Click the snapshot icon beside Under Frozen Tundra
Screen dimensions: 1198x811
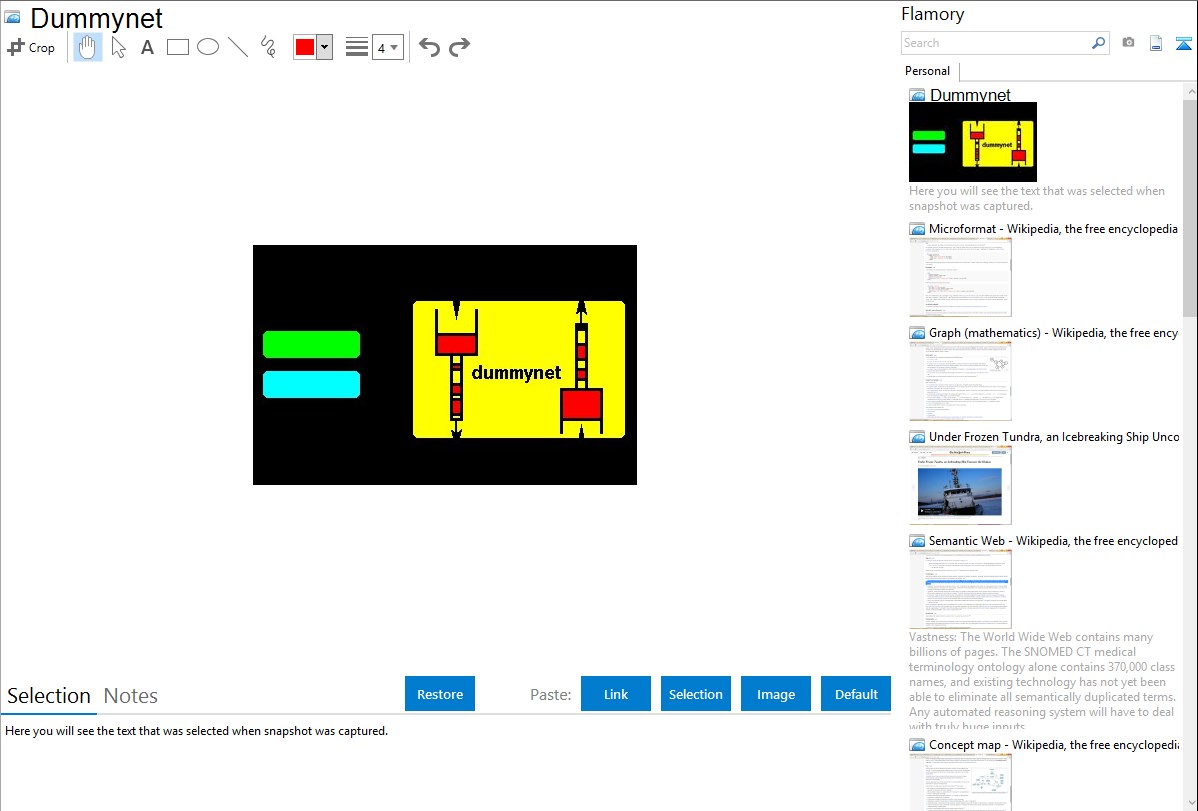918,436
